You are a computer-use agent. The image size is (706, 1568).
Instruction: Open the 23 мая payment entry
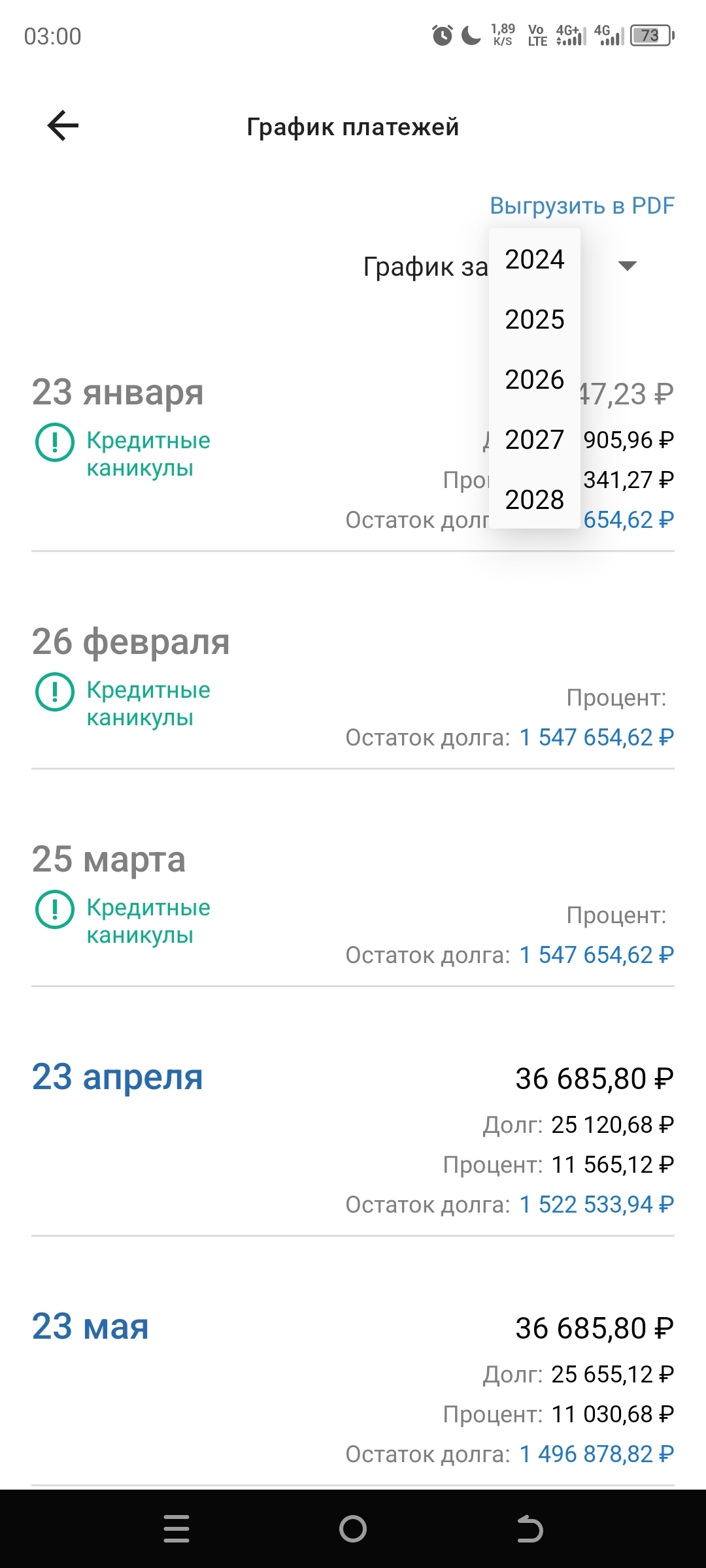[x=90, y=1326]
